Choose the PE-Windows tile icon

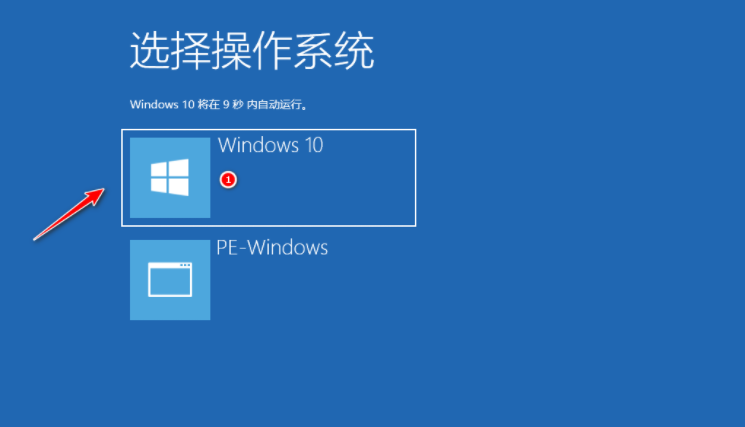tap(170, 280)
